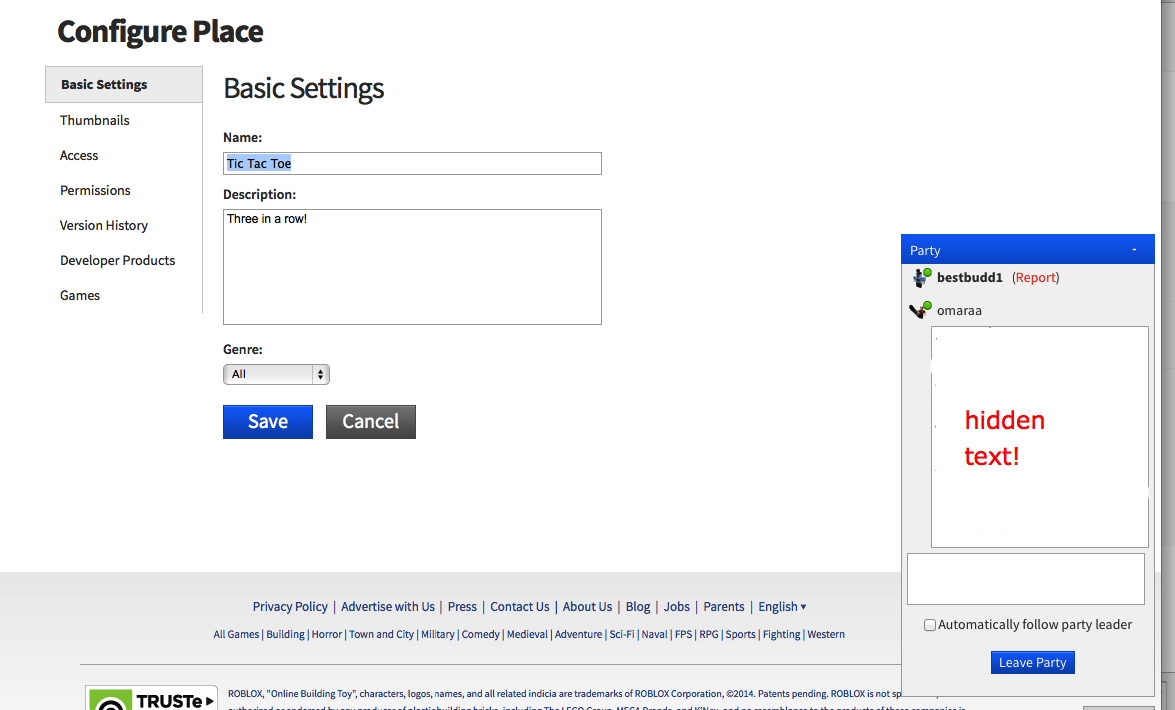Minimize the Party chat panel

pyautogui.click(x=1133, y=250)
